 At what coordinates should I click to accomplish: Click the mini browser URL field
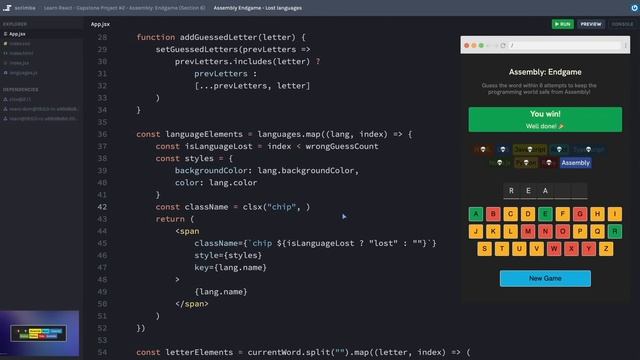[565, 45]
